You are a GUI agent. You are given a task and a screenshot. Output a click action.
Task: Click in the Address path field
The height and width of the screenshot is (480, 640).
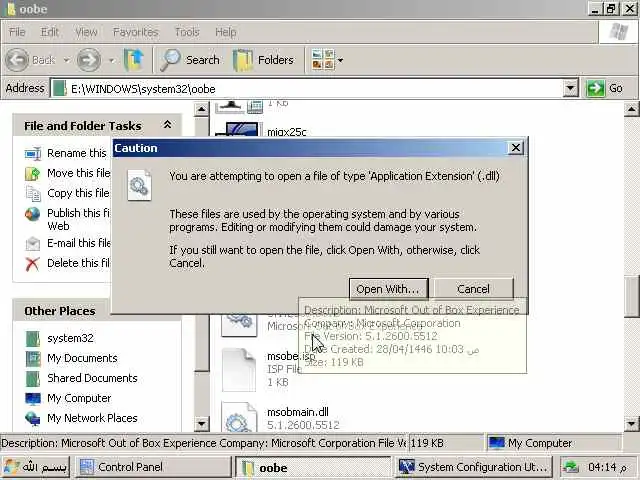[x=306, y=89]
